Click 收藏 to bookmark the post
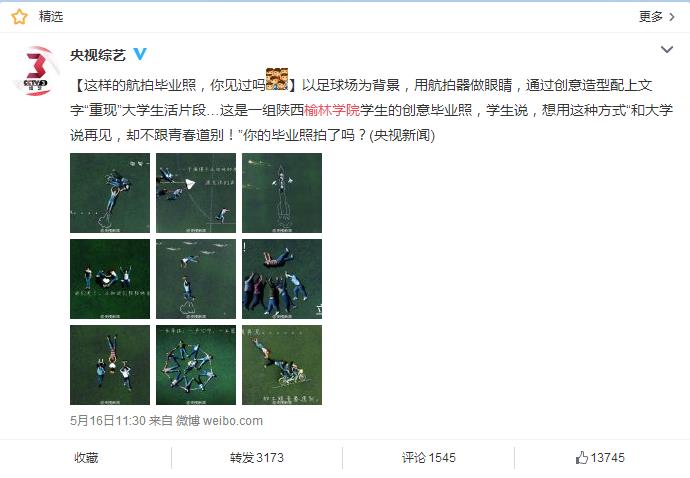This screenshot has height=478, width=690. 86,458
